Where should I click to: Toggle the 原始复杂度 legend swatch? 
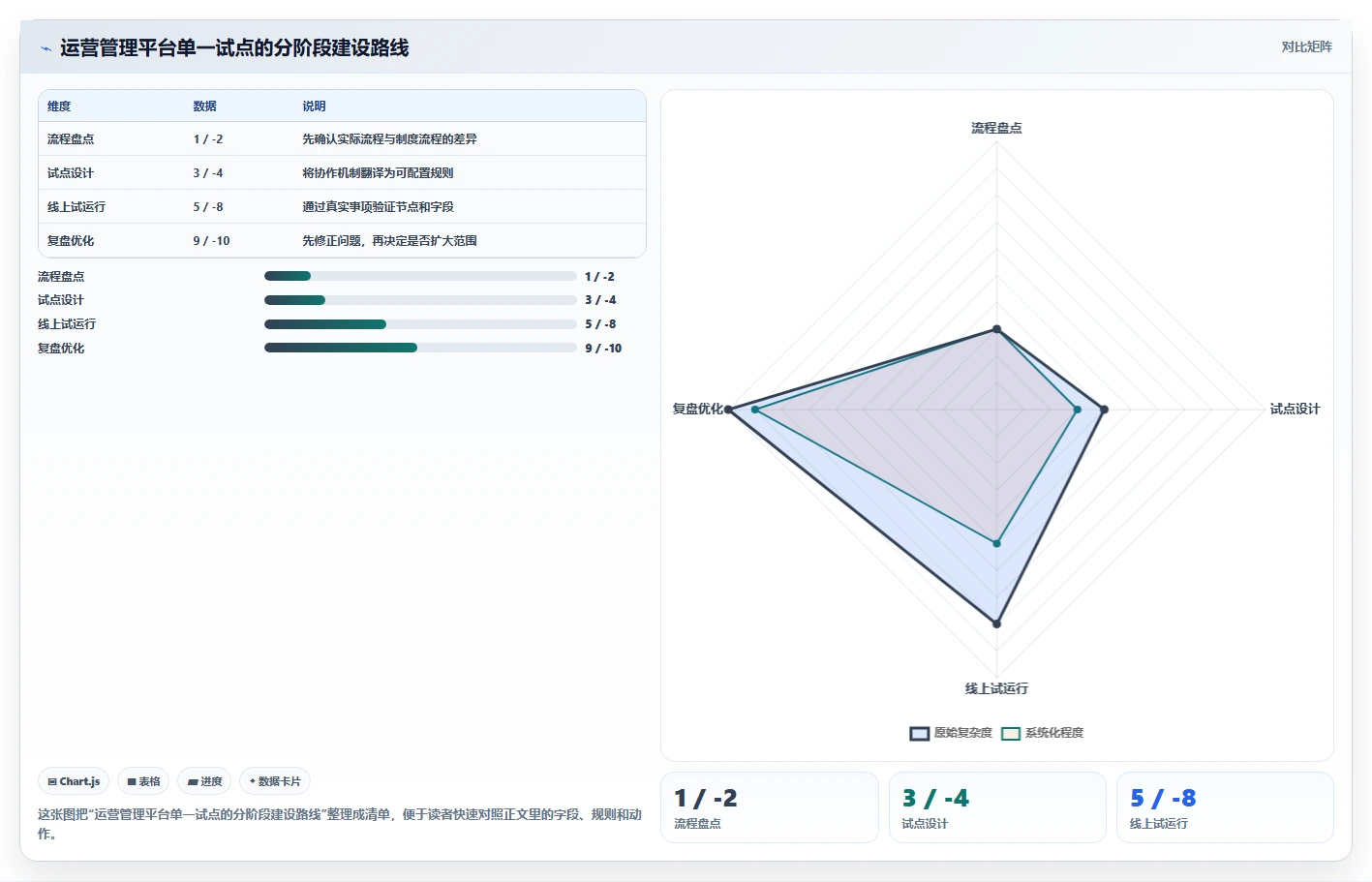919,733
